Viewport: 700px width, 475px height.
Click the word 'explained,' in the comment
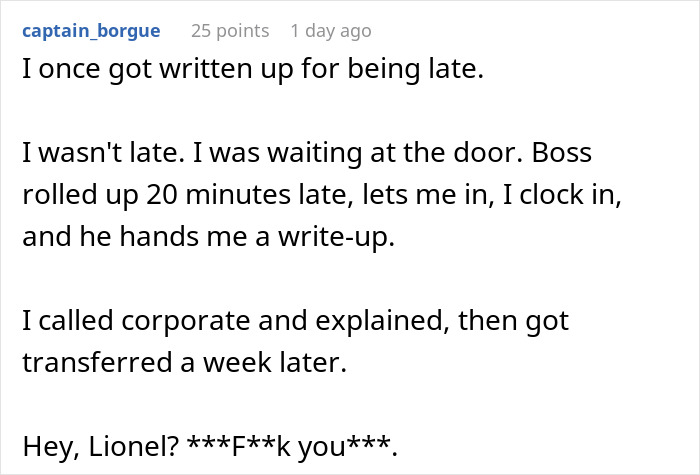tap(383, 321)
